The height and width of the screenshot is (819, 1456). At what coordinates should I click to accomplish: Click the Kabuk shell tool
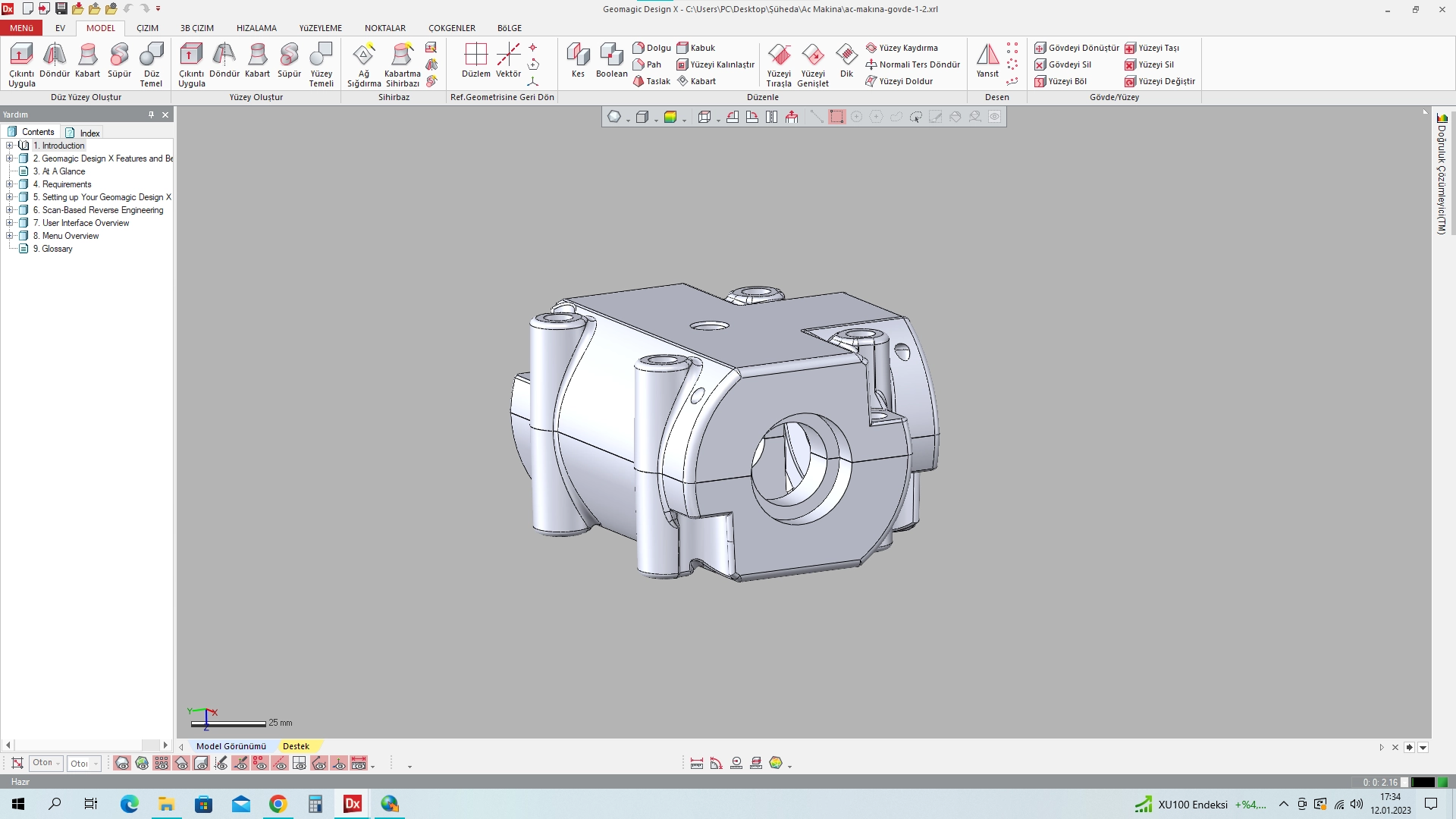click(x=696, y=48)
